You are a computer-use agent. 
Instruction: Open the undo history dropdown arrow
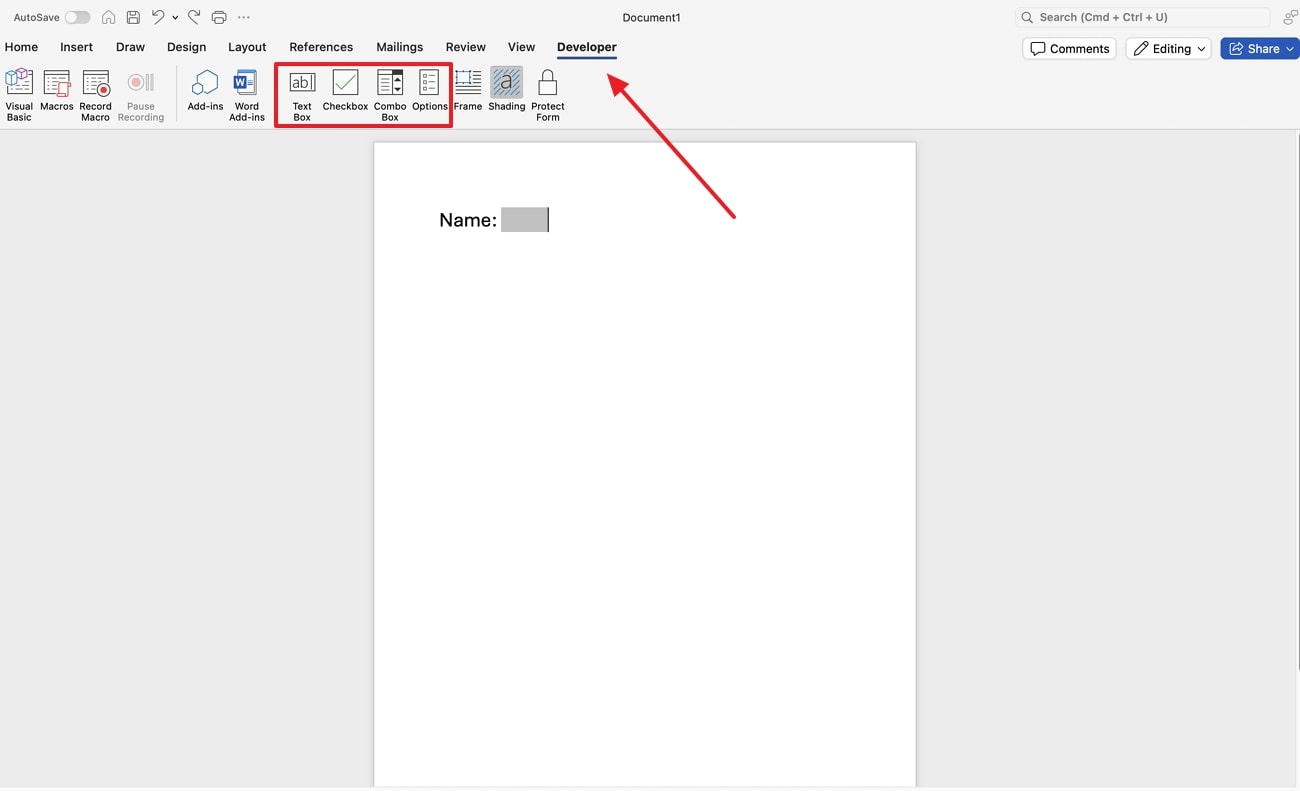[x=175, y=18]
